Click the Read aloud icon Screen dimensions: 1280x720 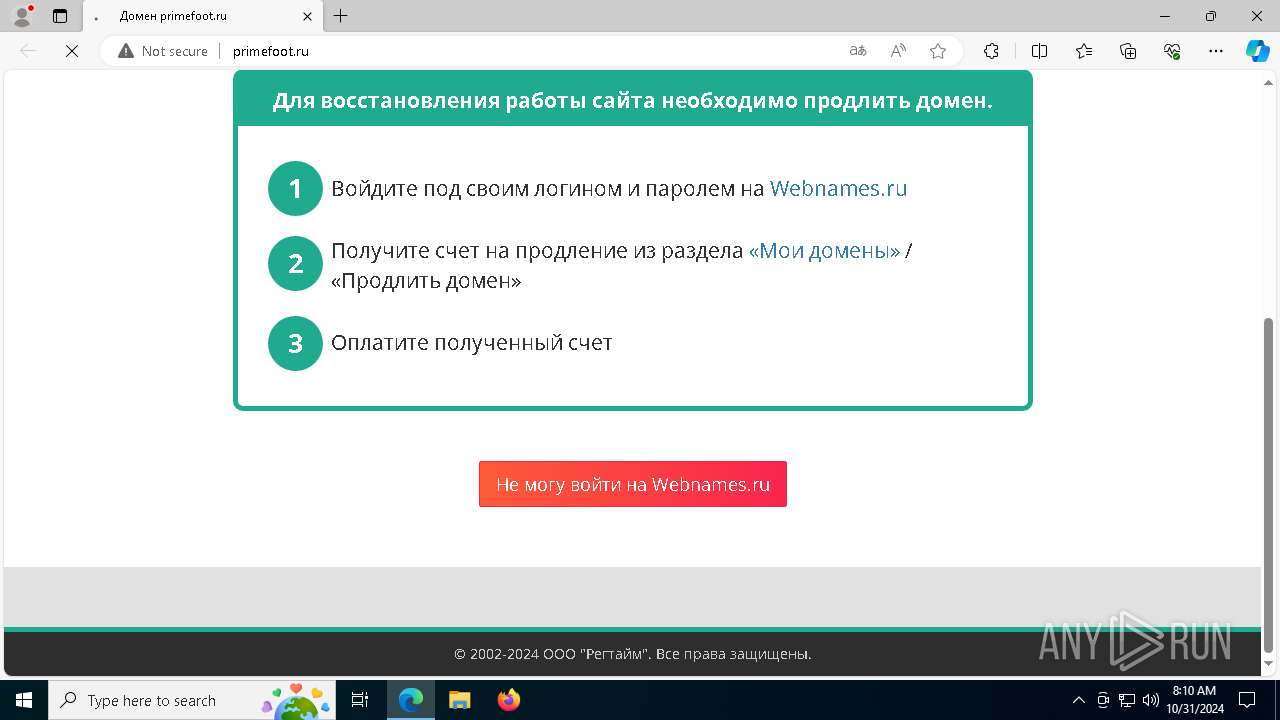click(898, 51)
